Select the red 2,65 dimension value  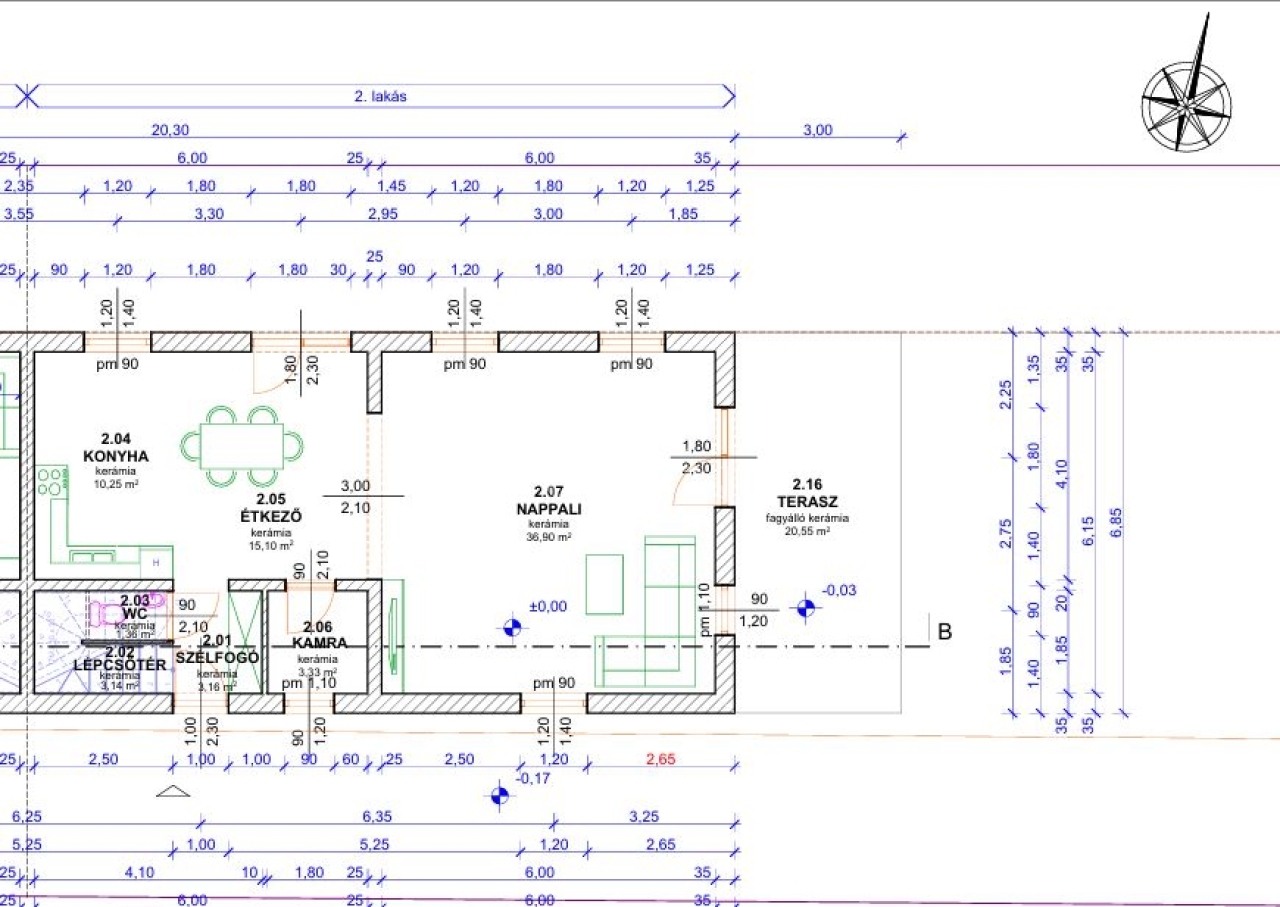coord(661,759)
